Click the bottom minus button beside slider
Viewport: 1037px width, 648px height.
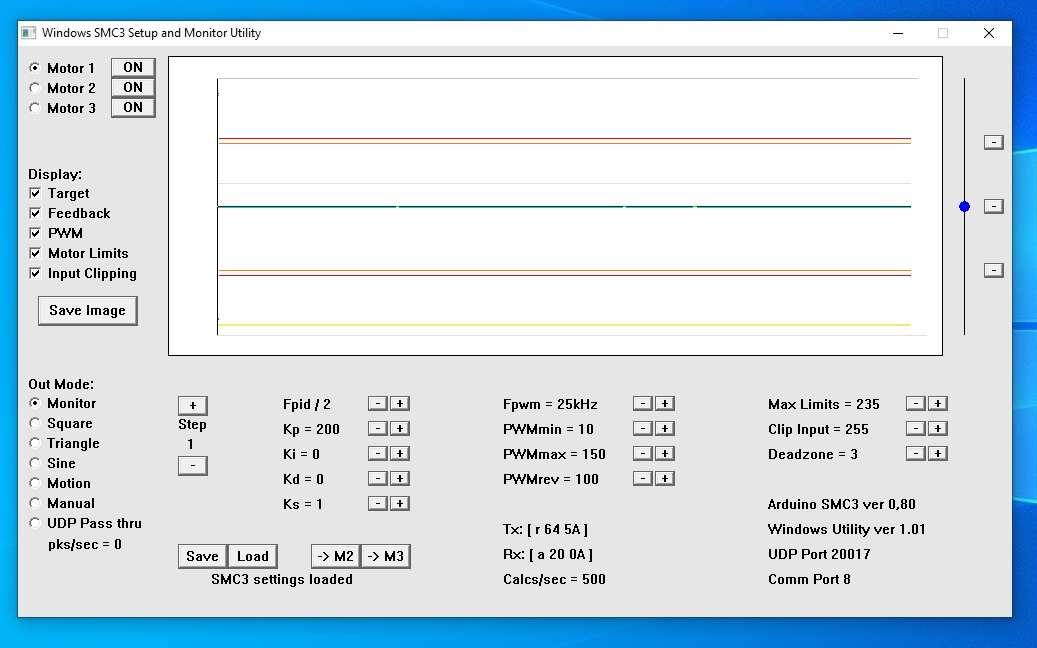click(x=993, y=270)
